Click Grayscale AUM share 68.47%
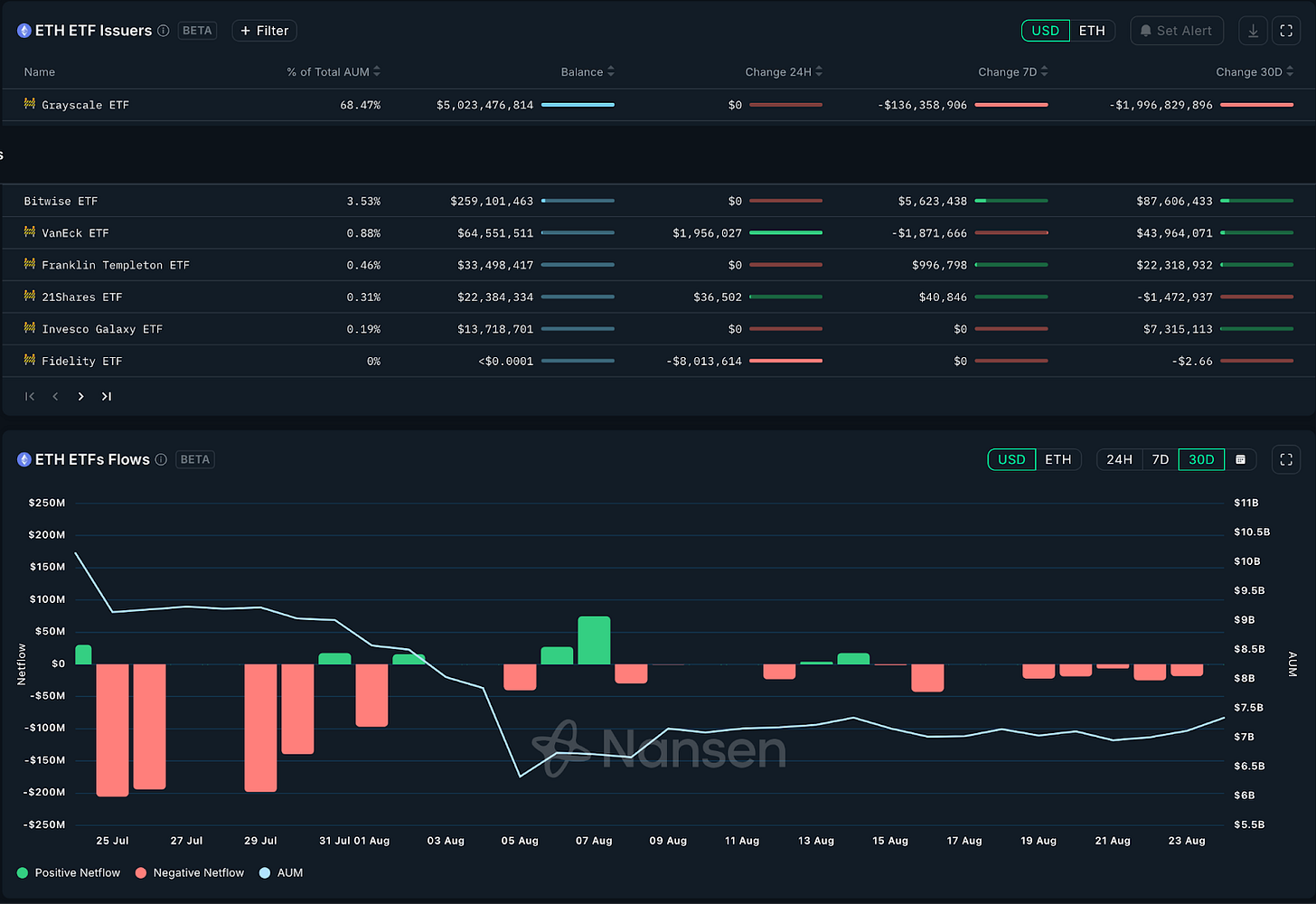Viewport: 1316px width, 904px height. point(360,105)
